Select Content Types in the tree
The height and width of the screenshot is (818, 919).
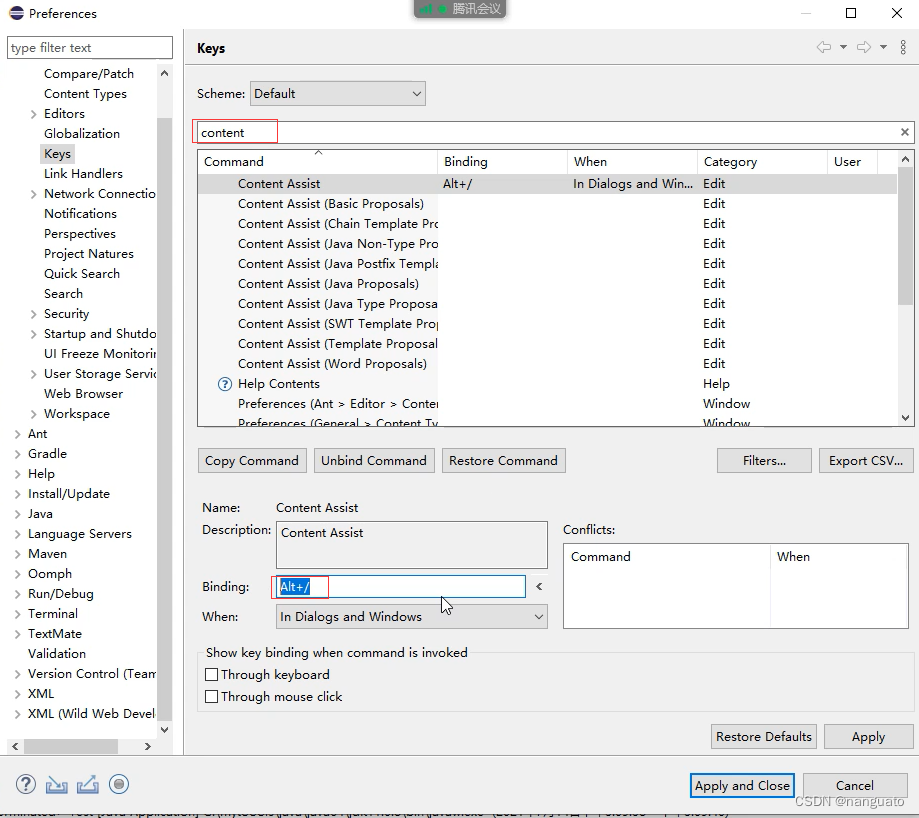(85, 94)
